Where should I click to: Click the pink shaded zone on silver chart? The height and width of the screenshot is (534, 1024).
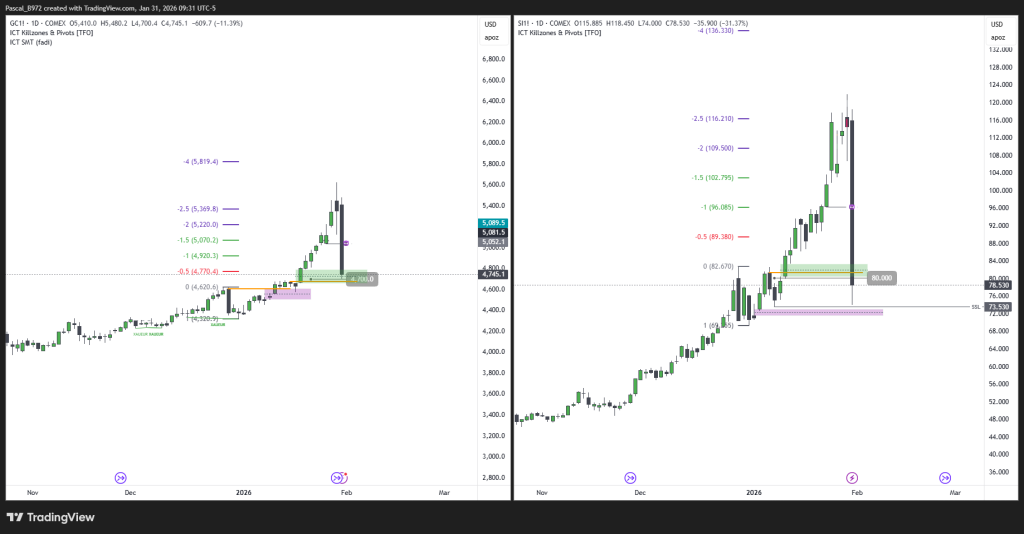[x=818, y=313]
